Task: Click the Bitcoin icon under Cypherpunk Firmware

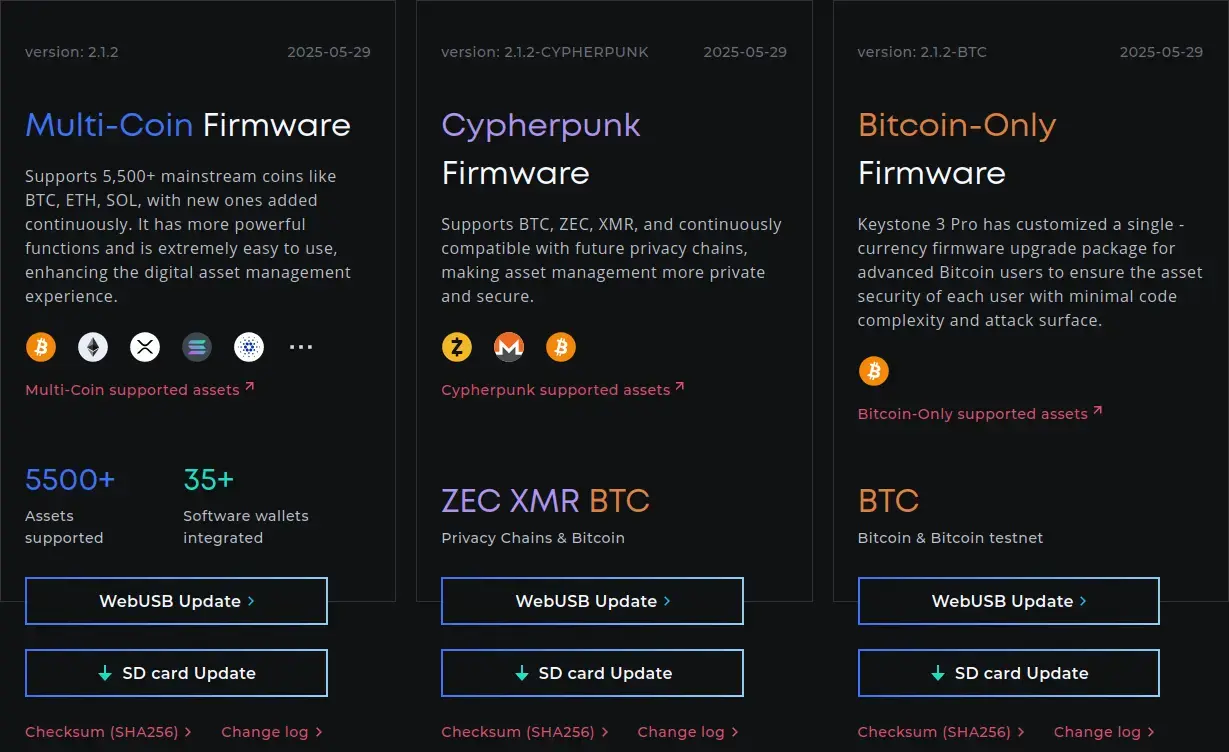Action: 561,347
